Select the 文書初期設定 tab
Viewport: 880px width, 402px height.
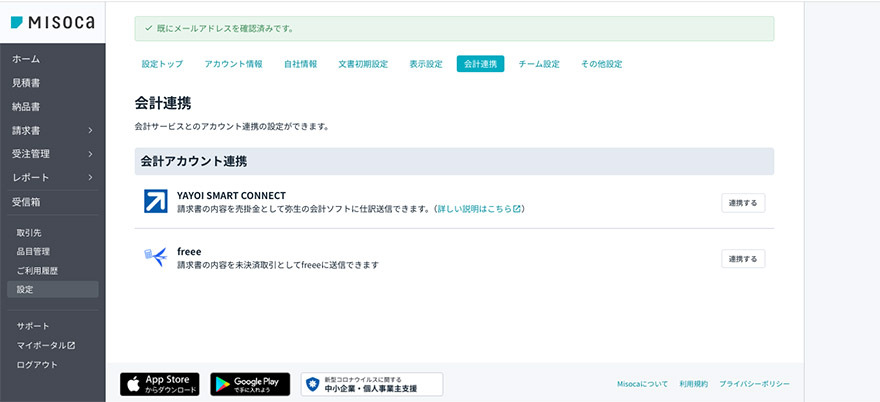tap(363, 64)
